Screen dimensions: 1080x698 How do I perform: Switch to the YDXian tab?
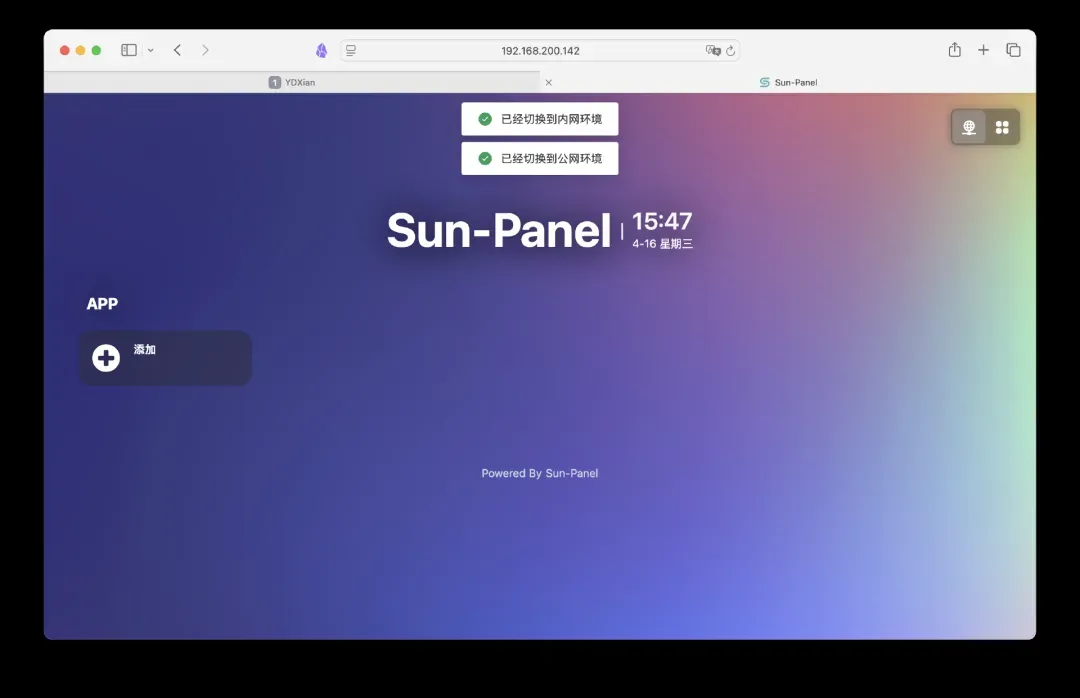[x=292, y=82]
